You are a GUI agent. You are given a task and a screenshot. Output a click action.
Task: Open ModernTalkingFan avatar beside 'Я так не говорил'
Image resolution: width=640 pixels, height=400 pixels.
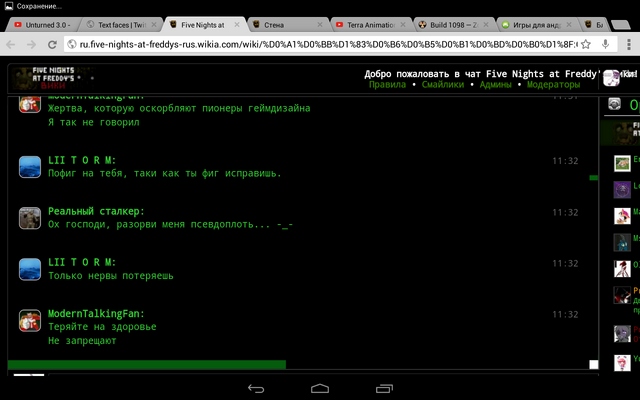(x=30, y=104)
